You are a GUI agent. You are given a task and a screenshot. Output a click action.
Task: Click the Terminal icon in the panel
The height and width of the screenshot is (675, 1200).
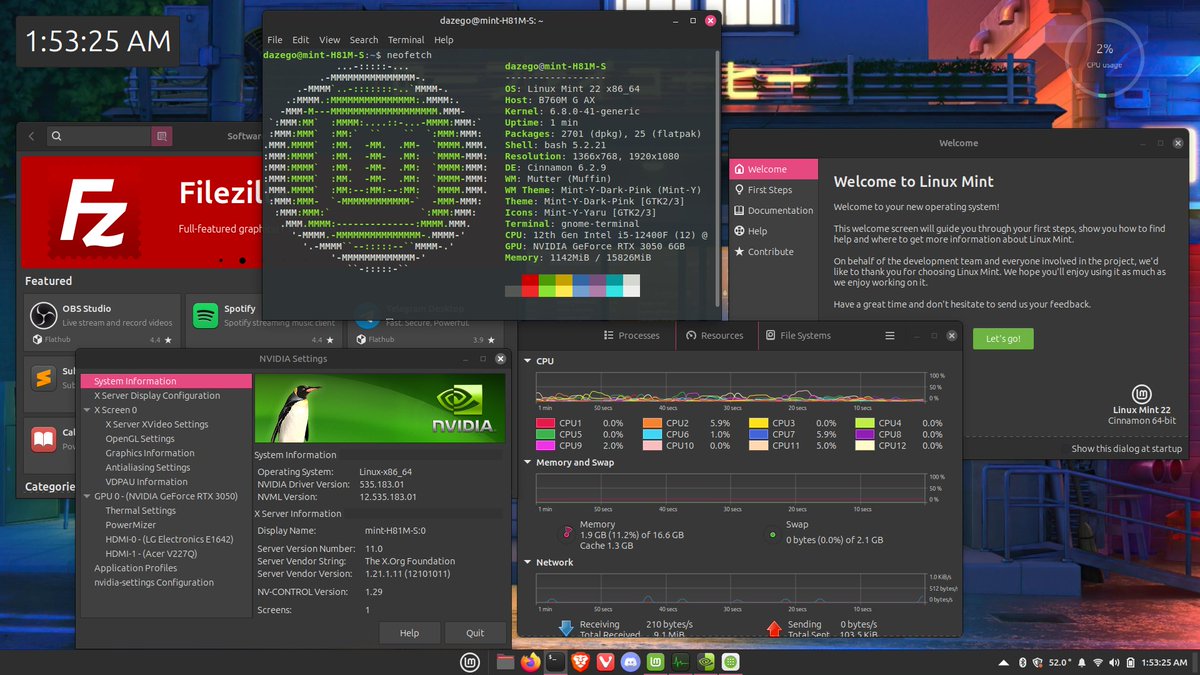point(554,662)
